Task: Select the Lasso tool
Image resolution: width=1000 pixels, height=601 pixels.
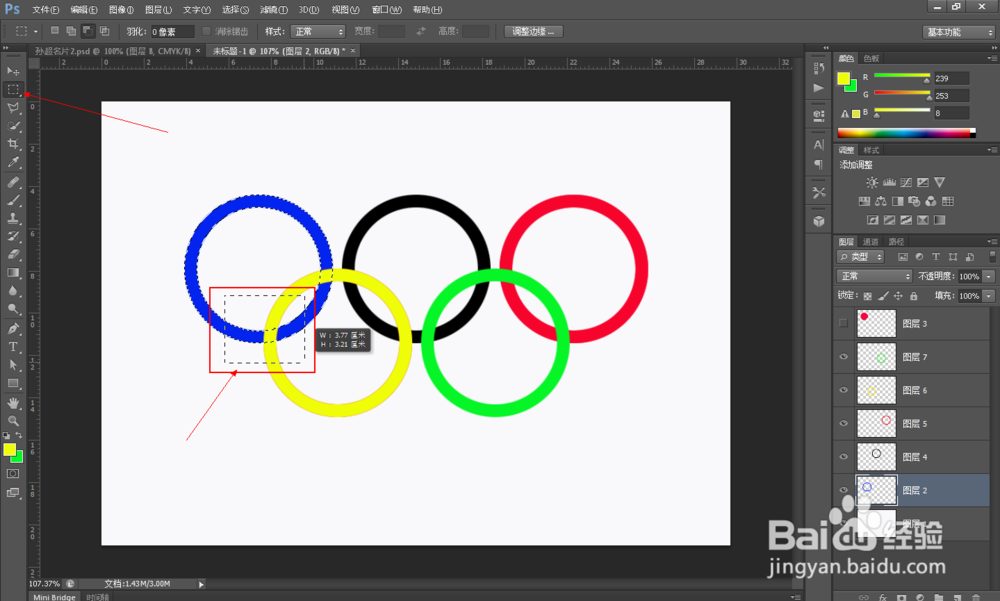Action: (x=13, y=108)
